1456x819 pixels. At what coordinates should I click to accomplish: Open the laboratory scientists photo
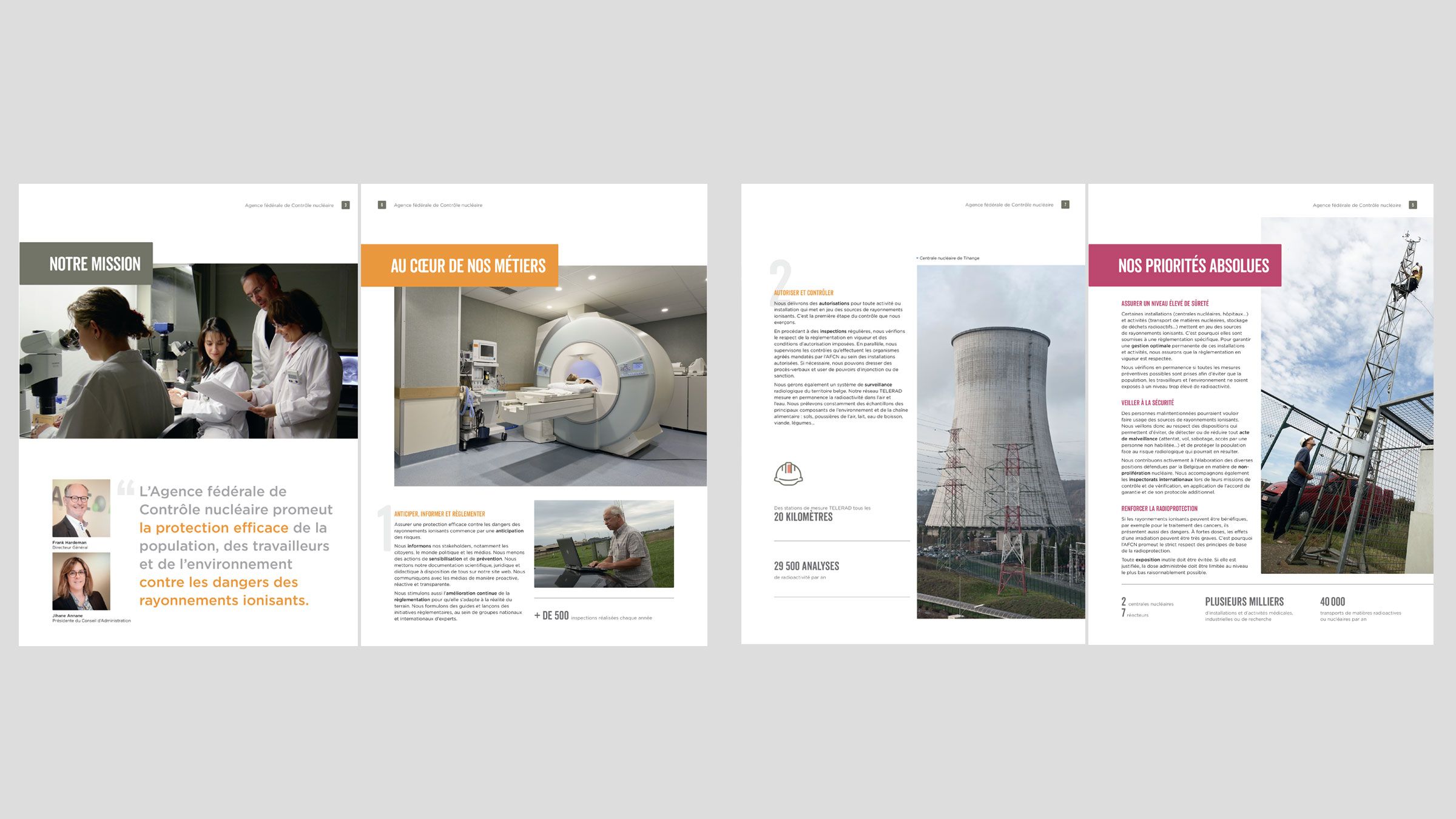click(189, 351)
